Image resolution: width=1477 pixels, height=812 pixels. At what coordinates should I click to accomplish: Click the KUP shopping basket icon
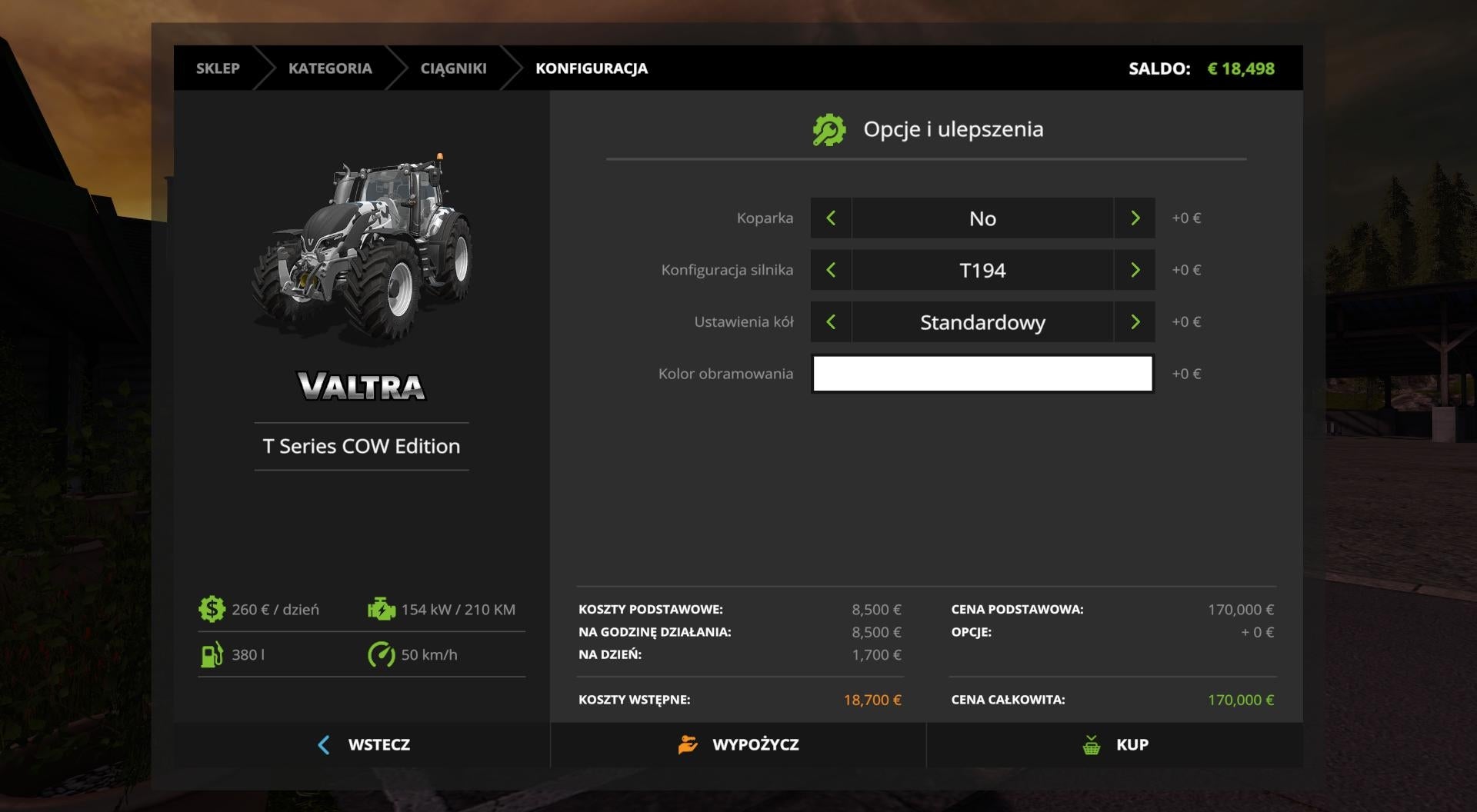(x=1091, y=744)
